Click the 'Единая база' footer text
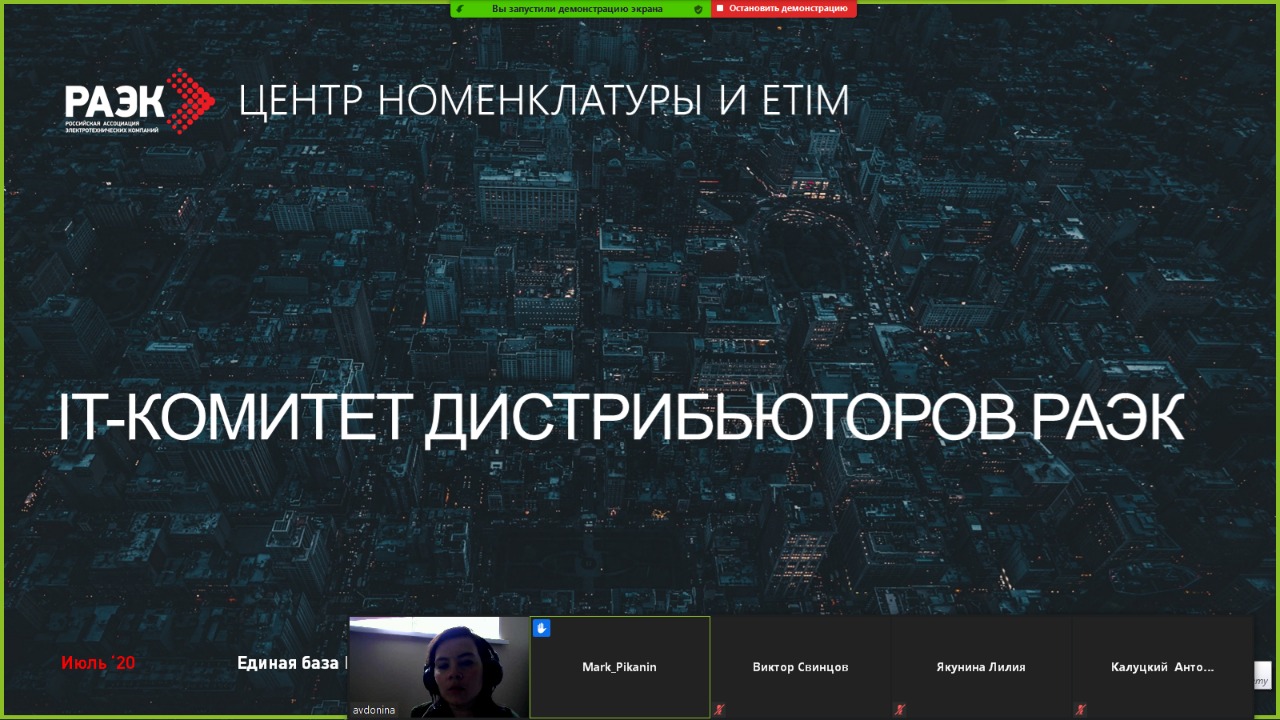Screen dimensions: 1280x720 pos(288,663)
